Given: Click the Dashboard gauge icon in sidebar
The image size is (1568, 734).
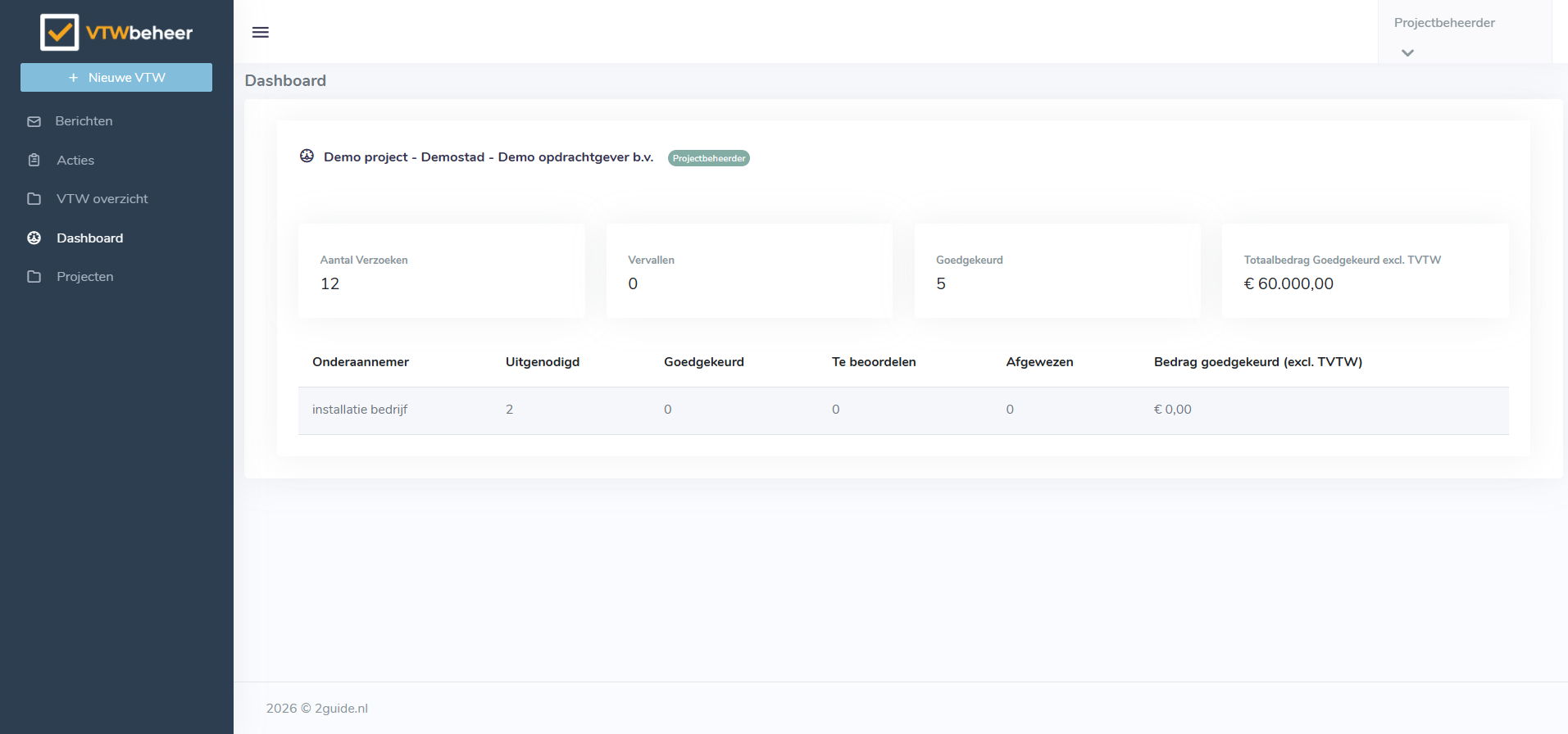Looking at the screenshot, I should (34, 238).
